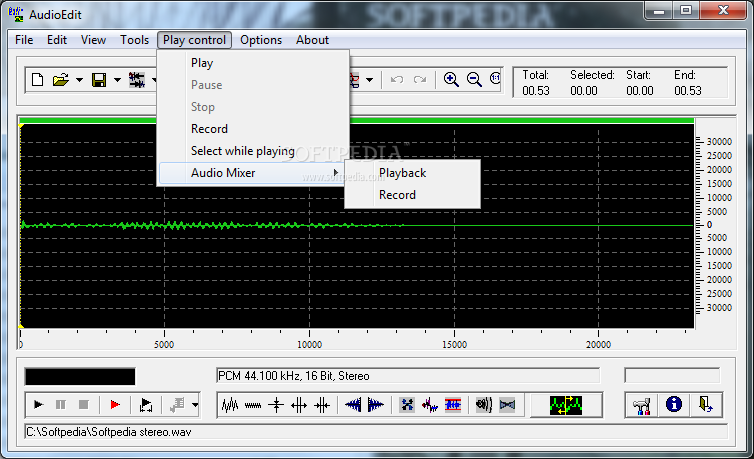754x459 pixels.
Task: Click the Undo arrow icon
Action: click(397, 79)
